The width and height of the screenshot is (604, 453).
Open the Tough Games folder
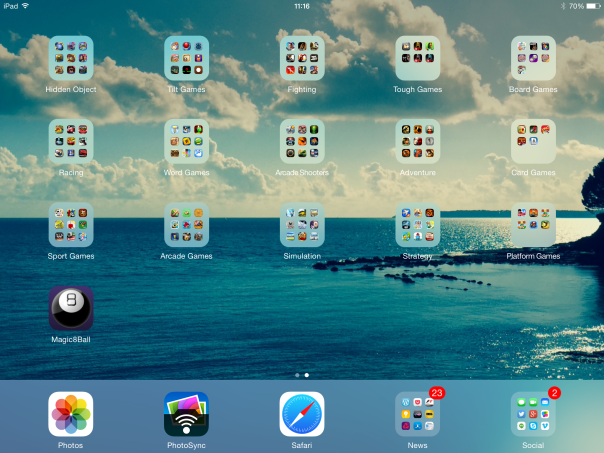point(417,58)
